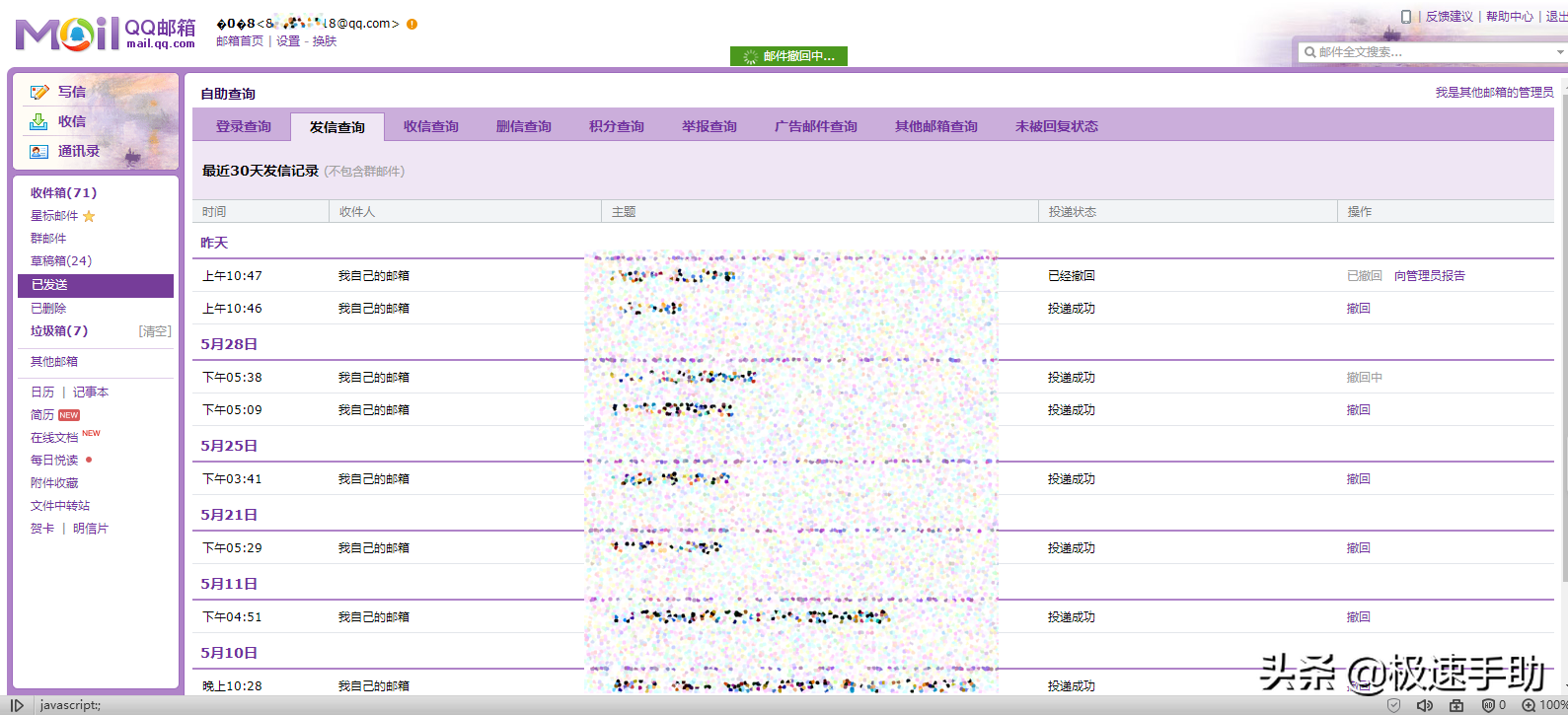Click the 时间 column header
1568x715 pixels.
[214, 212]
